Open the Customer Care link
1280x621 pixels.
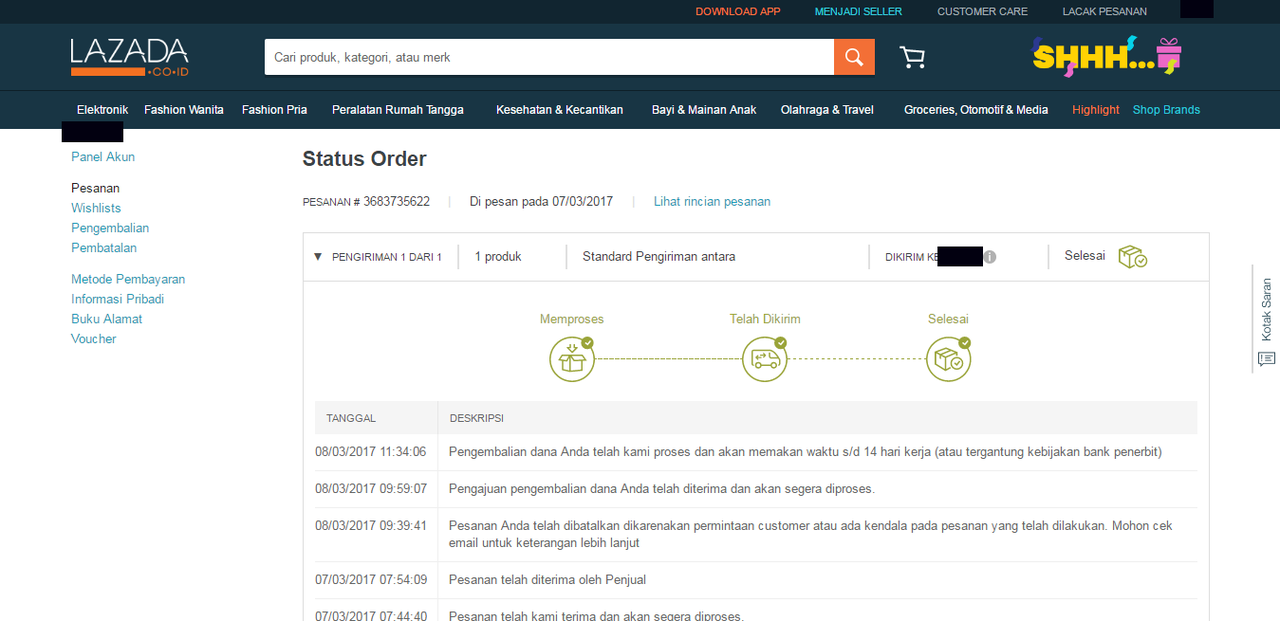click(x=982, y=12)
